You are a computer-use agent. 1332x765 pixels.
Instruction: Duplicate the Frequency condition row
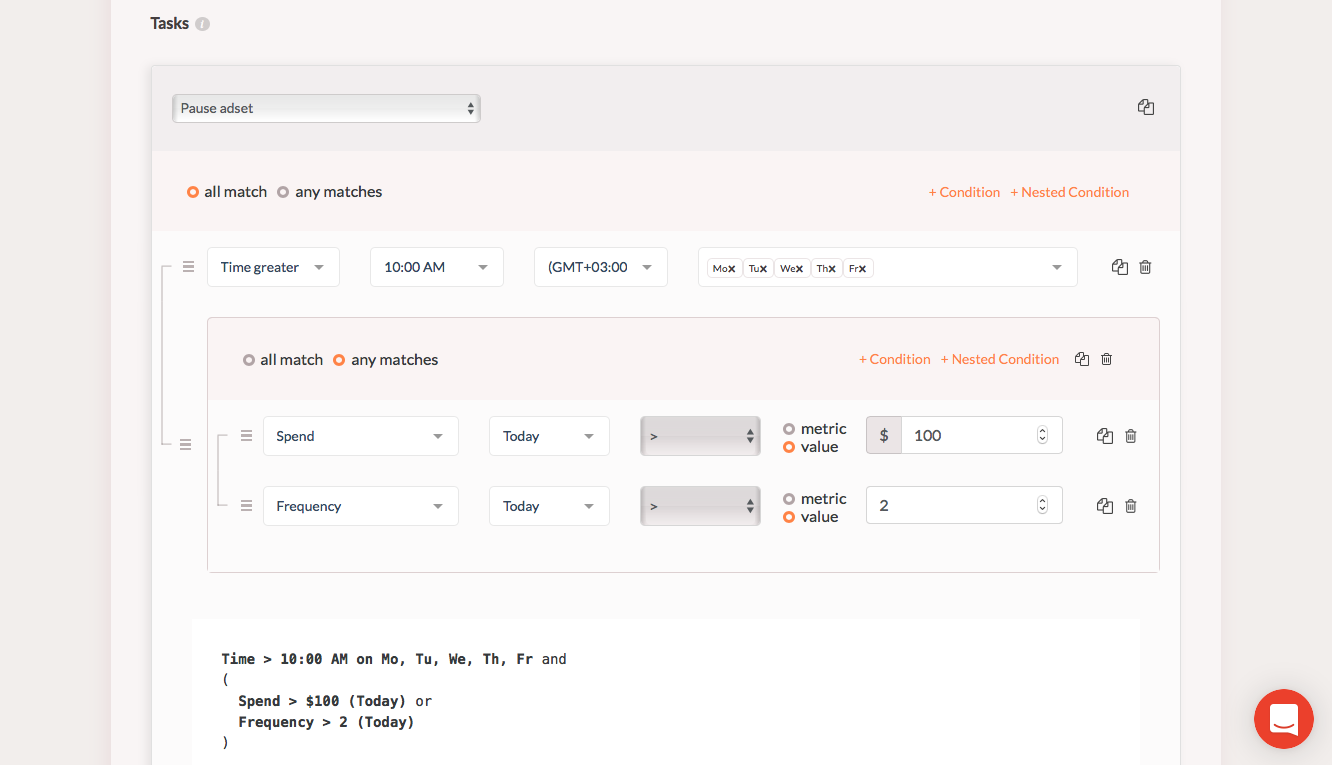click(1104, 506)
